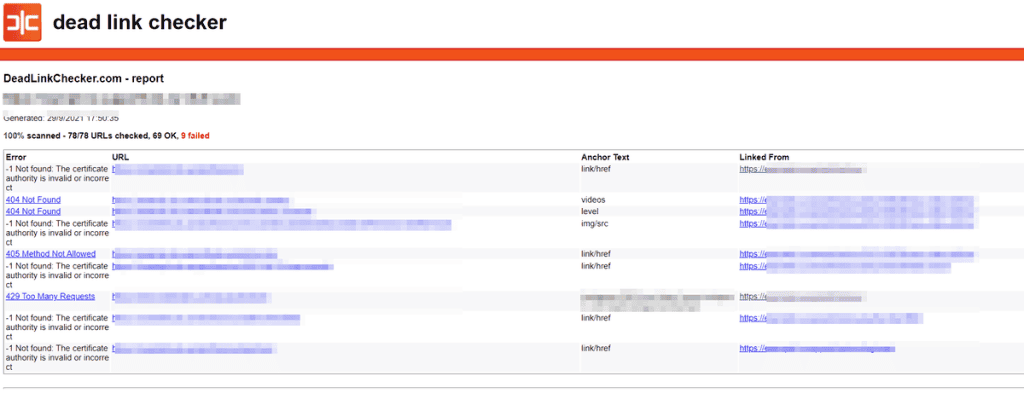Open the blurred URL in the videos row
Image resolution: width=1024 pixels, height=399 pixels.
(200, 200)
